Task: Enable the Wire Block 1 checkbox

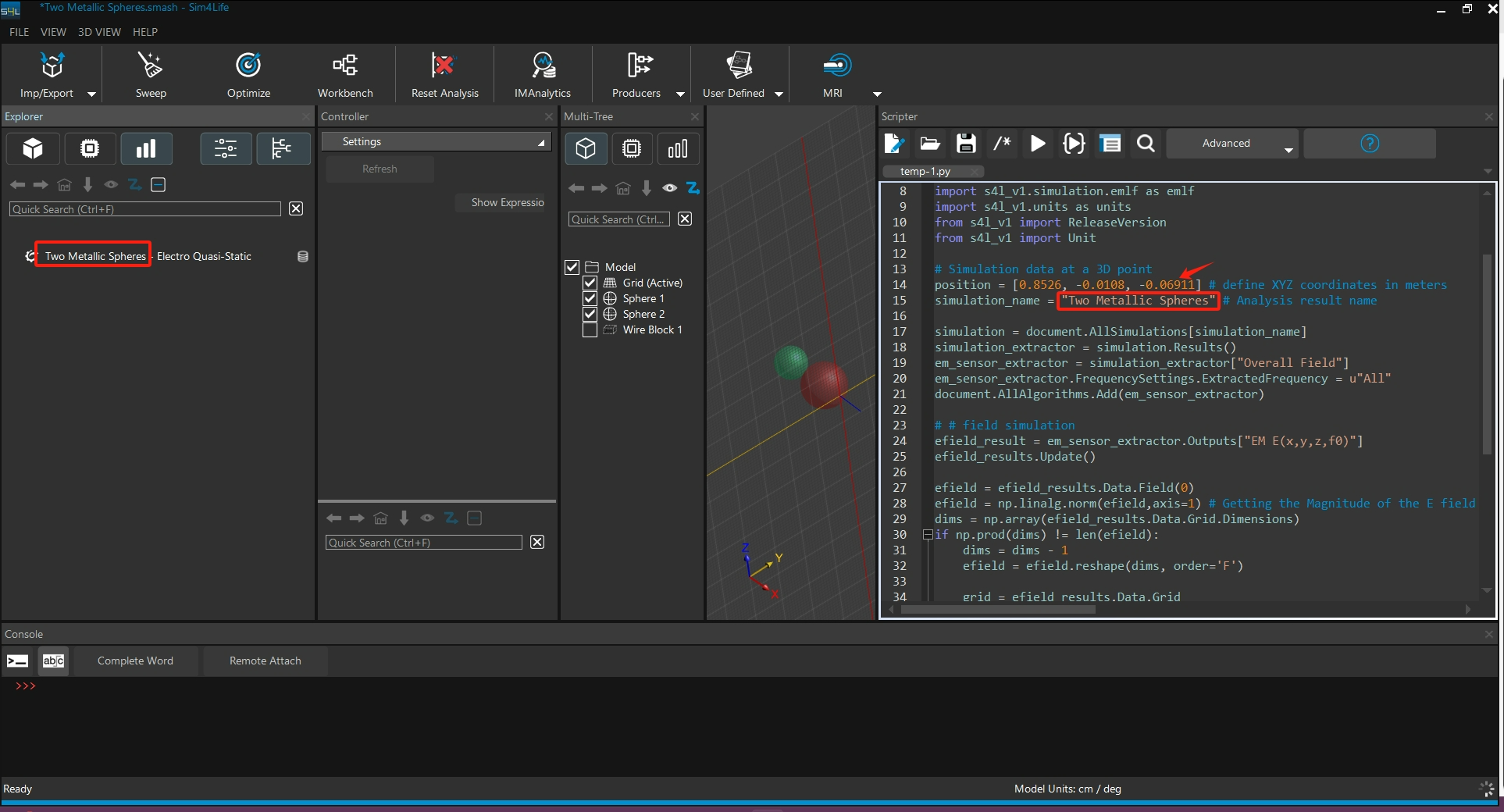Action: [x=590, y=329]
